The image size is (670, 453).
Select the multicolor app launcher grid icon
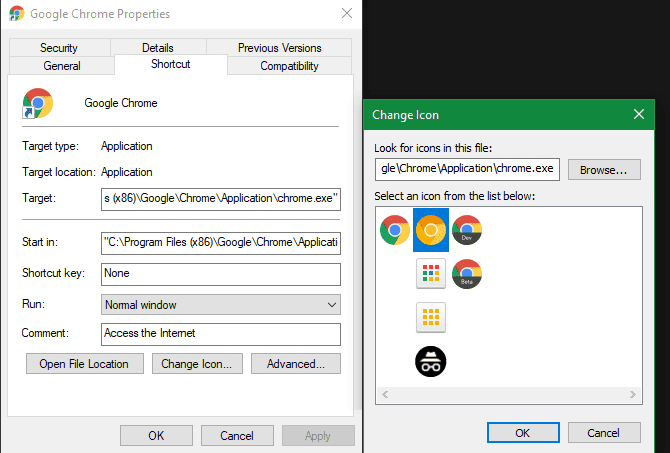[x=431, y=274]
